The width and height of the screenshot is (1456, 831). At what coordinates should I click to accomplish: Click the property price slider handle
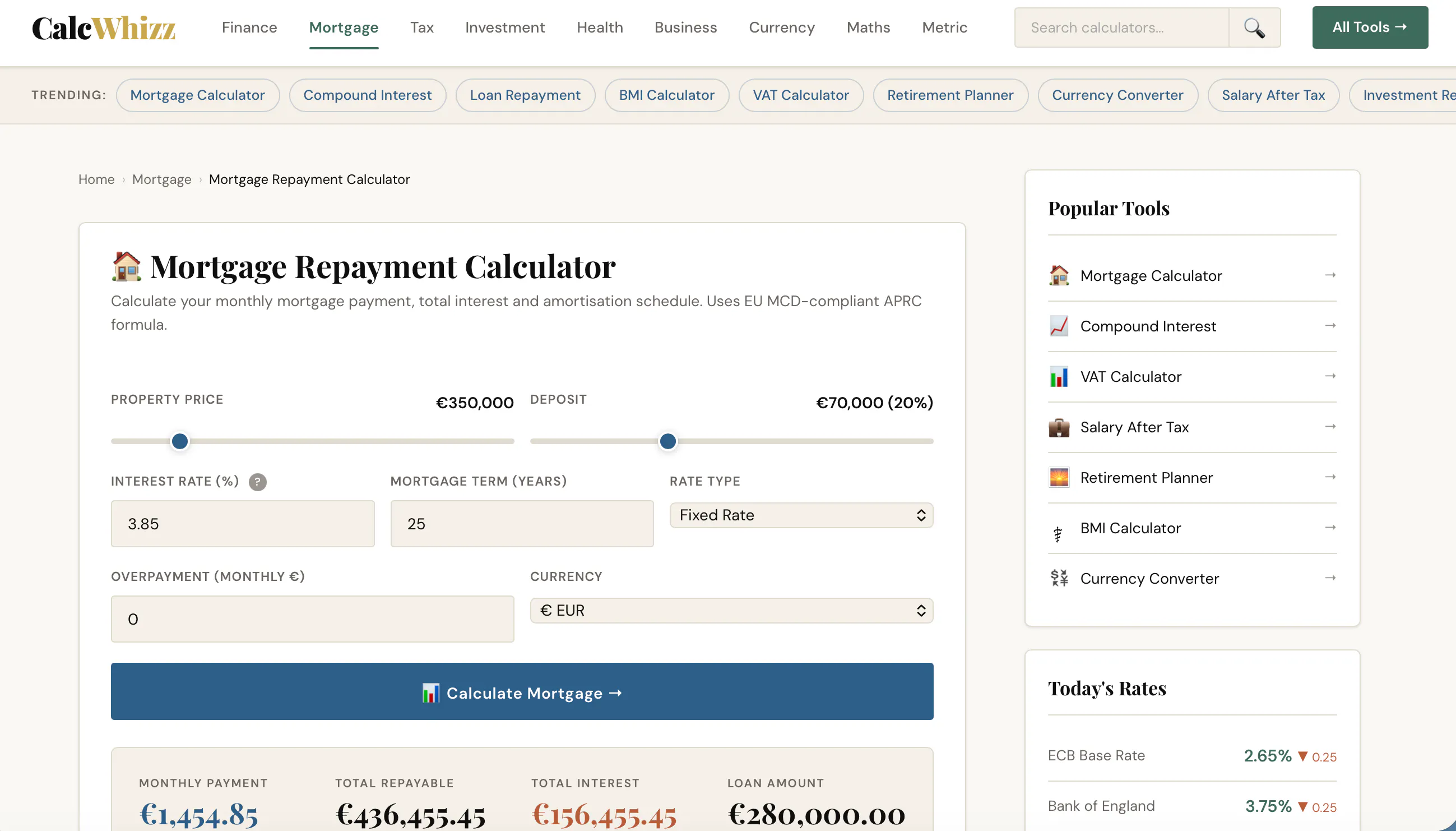click(x=180, y=441)
